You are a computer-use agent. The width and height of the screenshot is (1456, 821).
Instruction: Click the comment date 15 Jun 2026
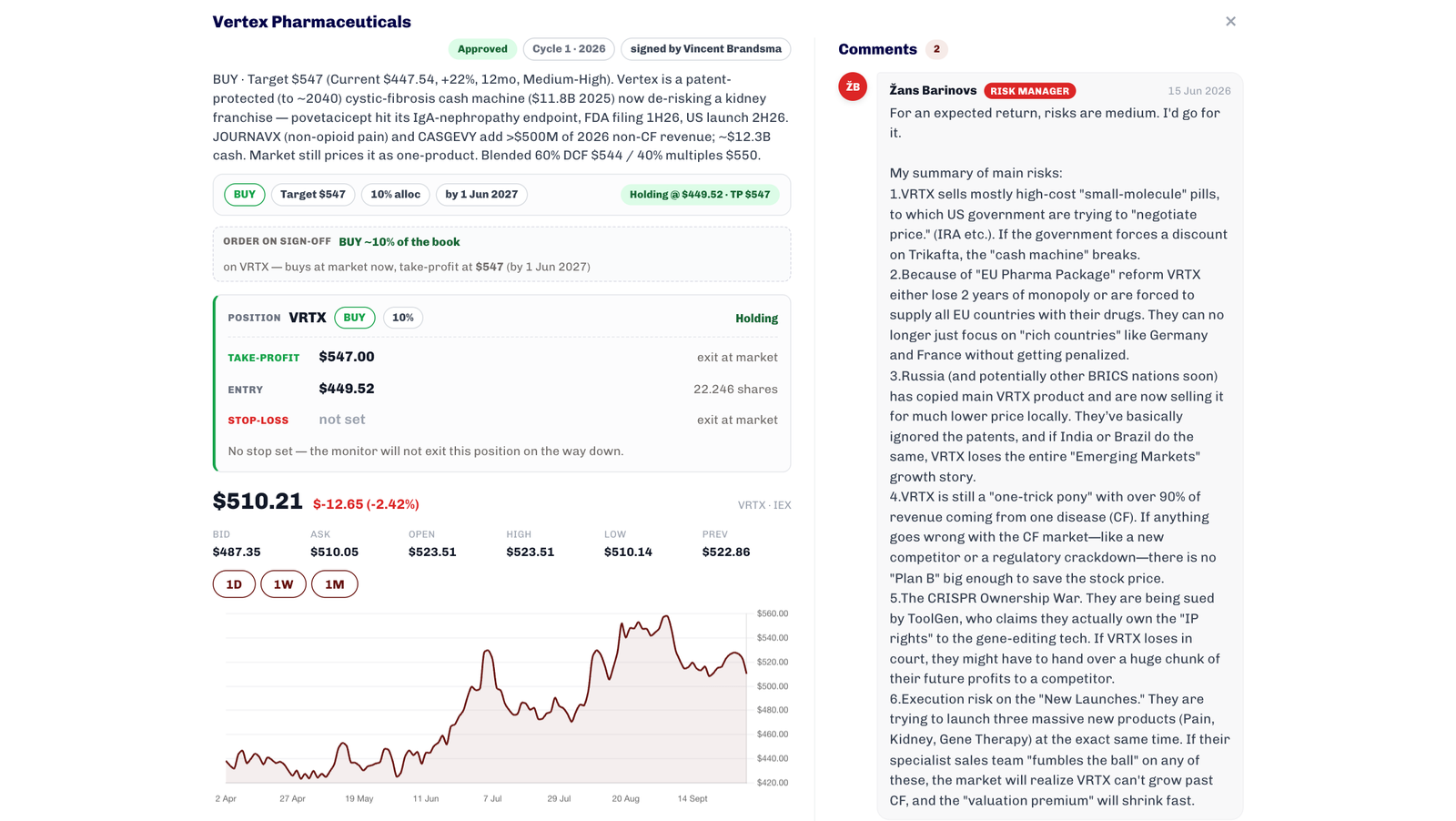(1199, 91)
